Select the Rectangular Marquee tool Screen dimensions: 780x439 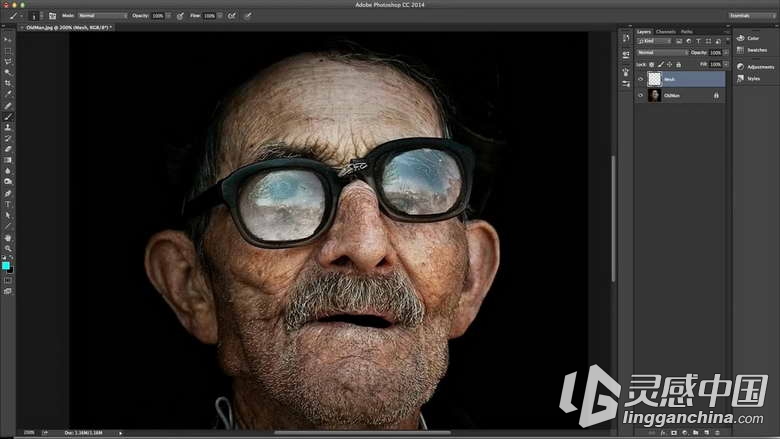pos(7,51)
